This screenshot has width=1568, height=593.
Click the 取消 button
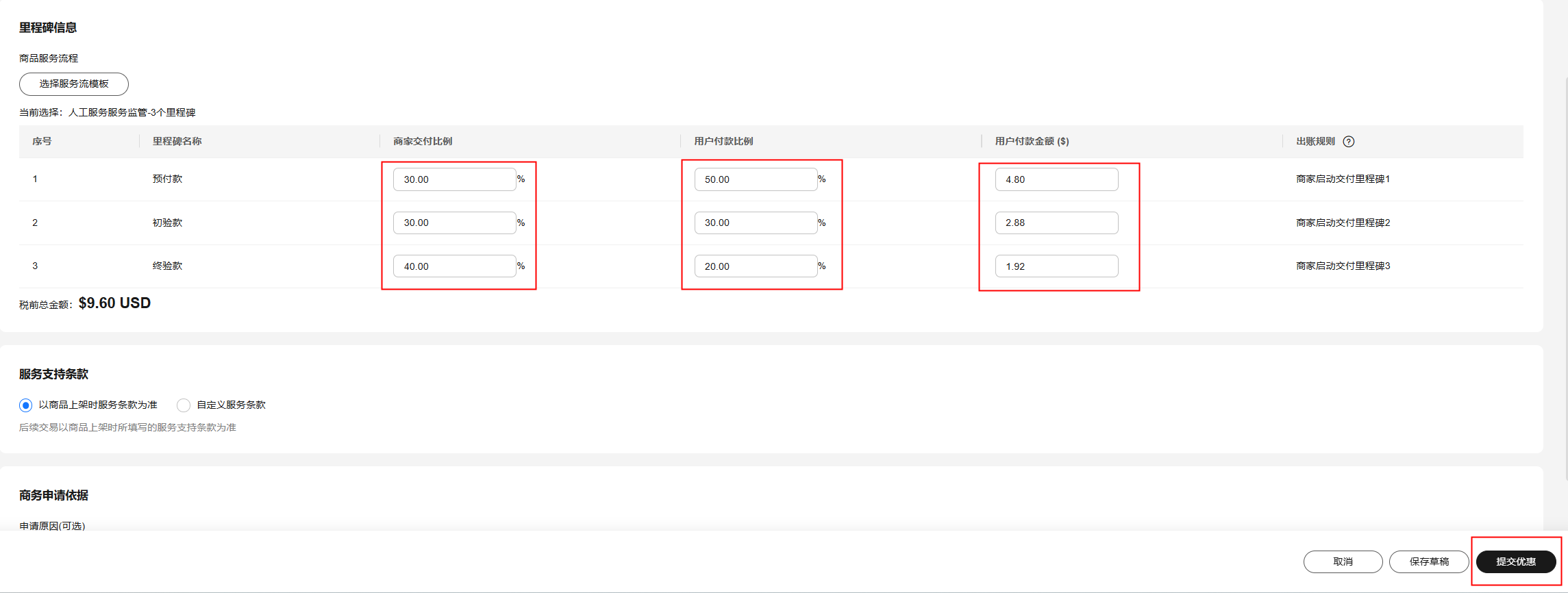(1343, 562)
